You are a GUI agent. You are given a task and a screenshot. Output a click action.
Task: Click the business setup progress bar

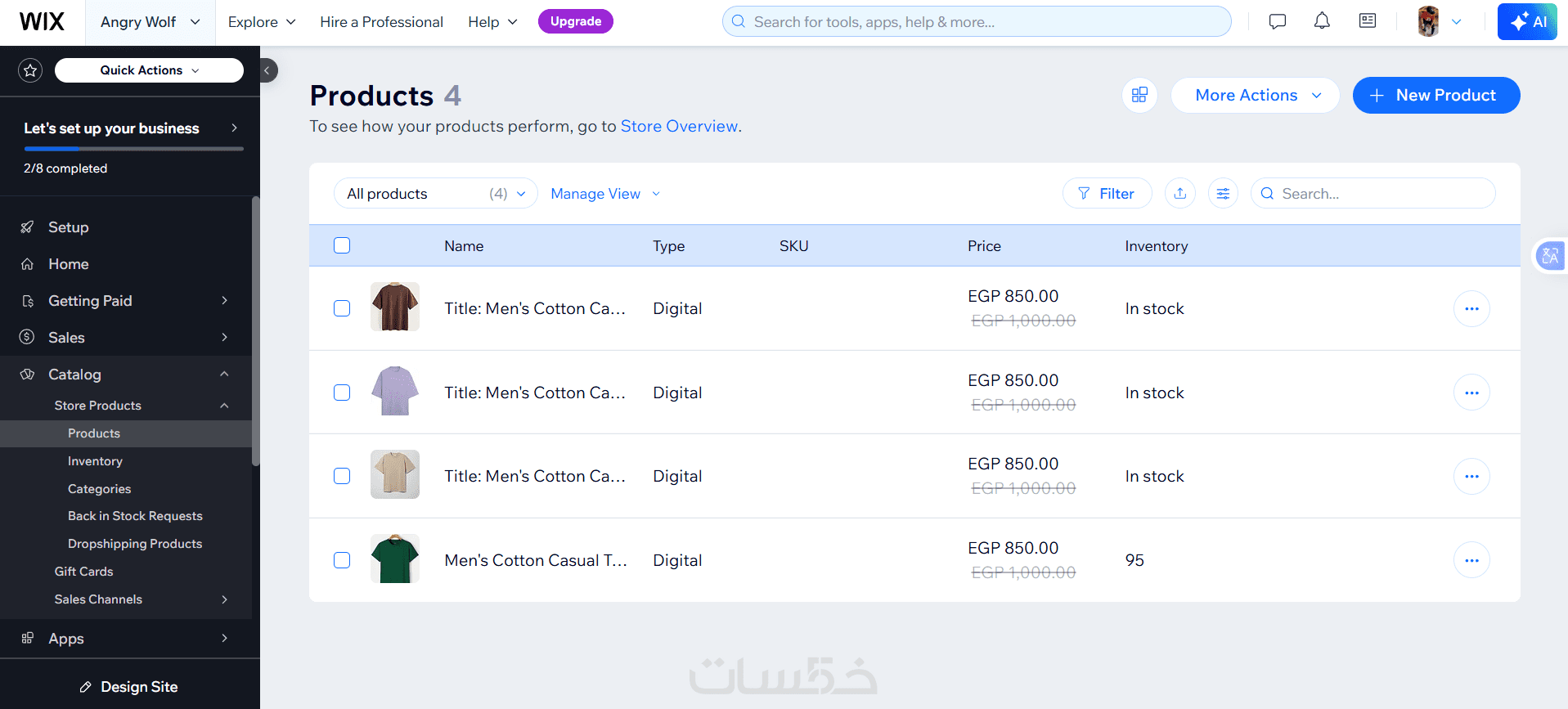133,149
